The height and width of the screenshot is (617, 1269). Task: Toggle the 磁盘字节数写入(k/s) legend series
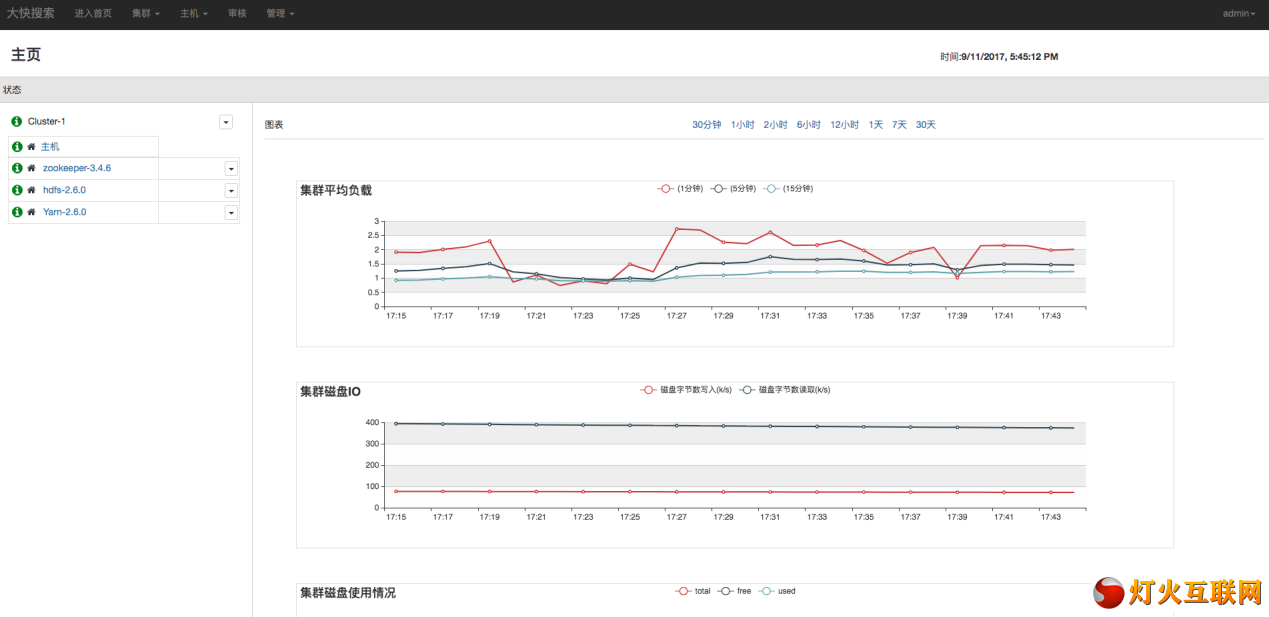tap(687, 390)
